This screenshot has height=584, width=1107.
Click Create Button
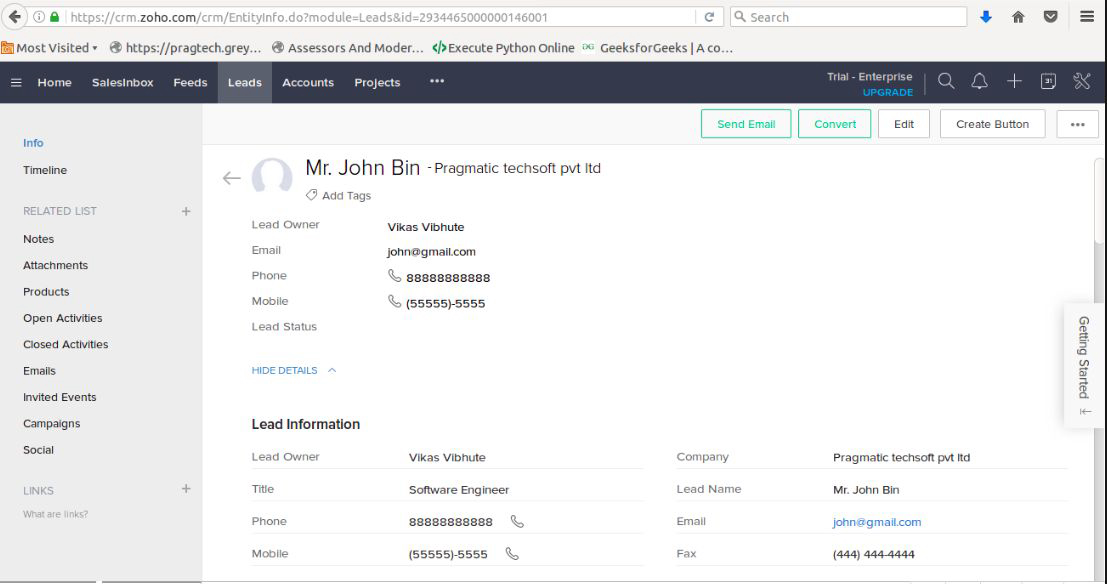click(993, 124)
